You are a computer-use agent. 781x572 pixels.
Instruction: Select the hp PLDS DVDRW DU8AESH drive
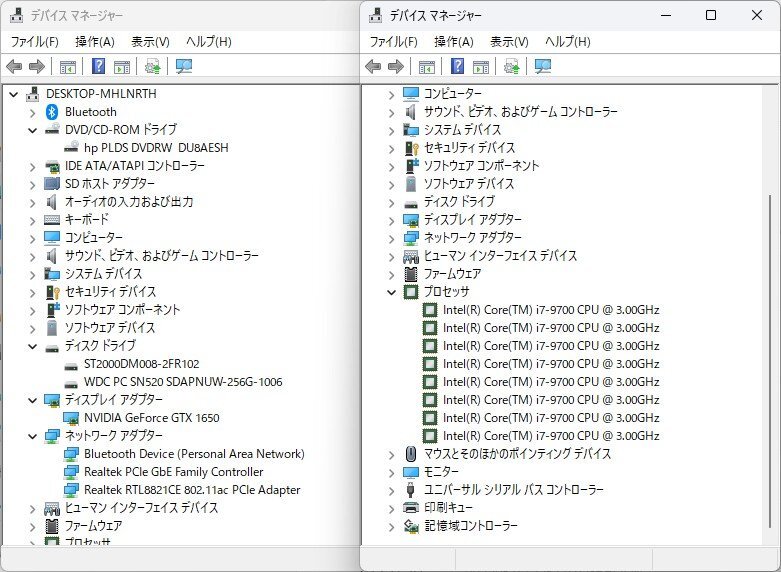coord(155,148)
